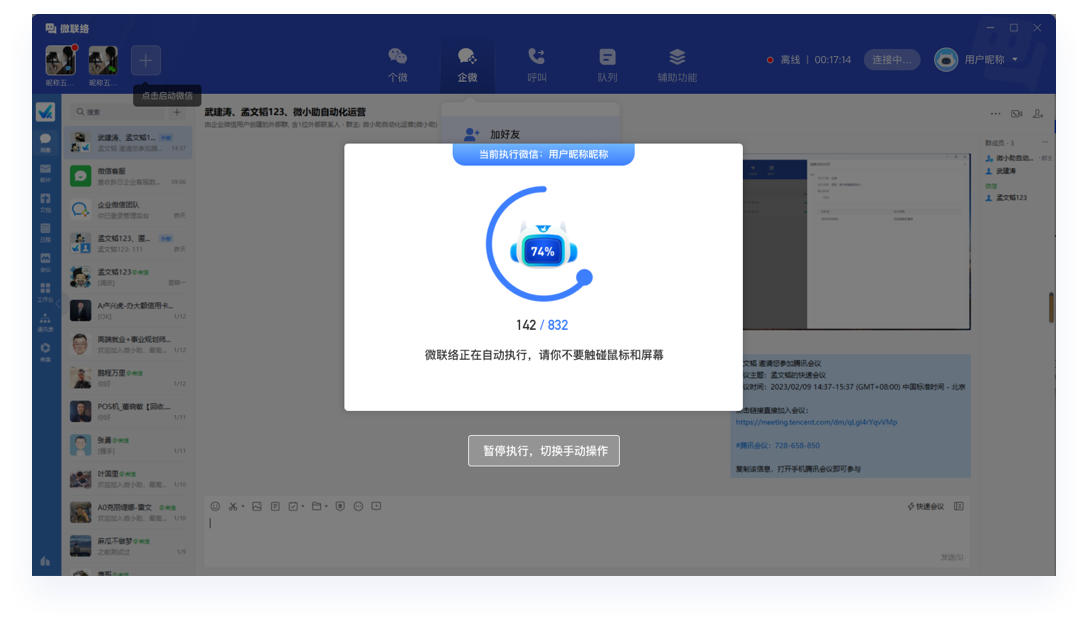
Task: Click the folder file icon in toolbar
Action: pyautogui.click(x=316, y=507)
